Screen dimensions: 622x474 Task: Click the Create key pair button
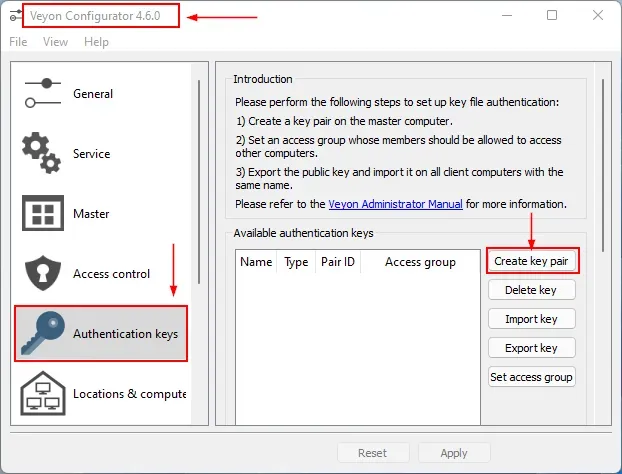(x=532, y=261)
